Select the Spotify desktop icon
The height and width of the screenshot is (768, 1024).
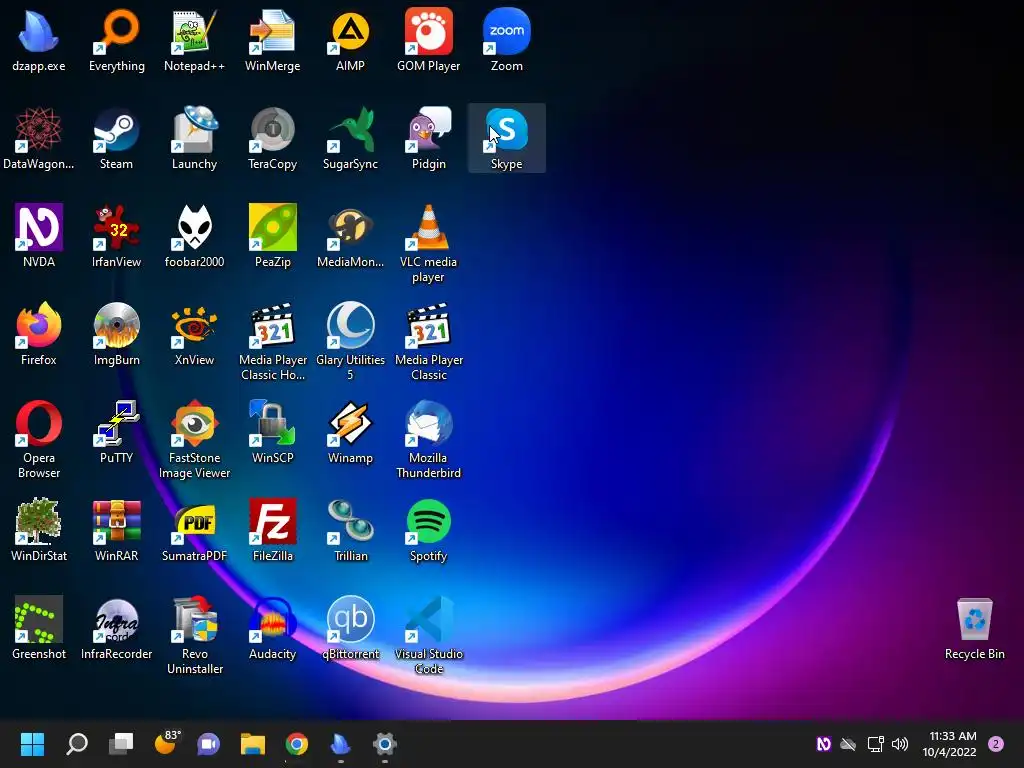[x=428, y=529]
